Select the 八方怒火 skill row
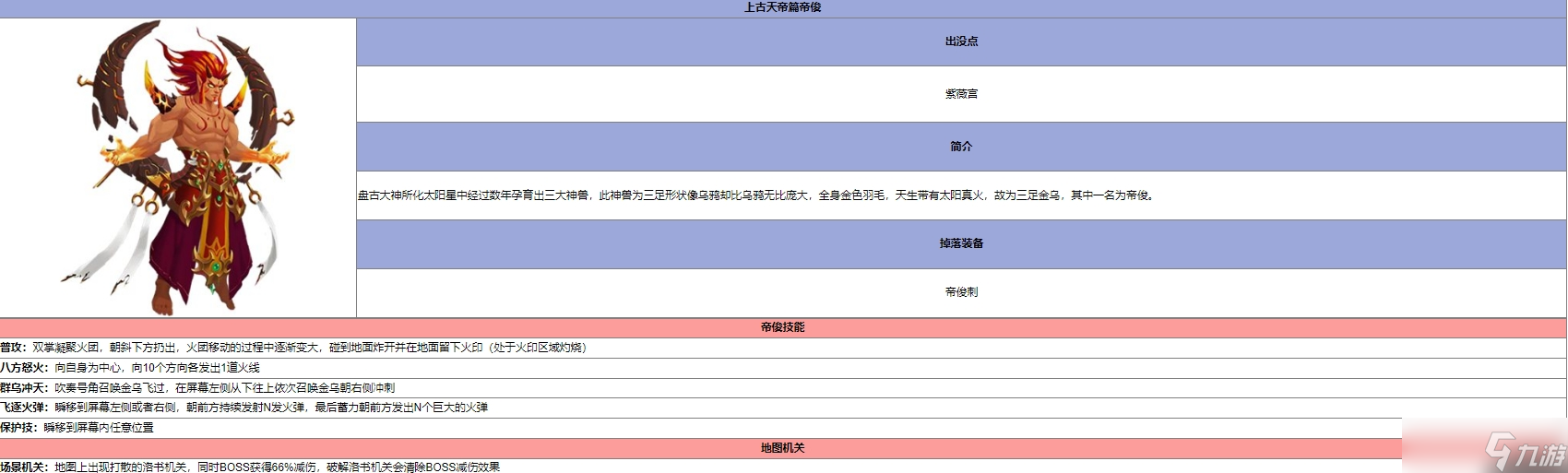Image resolution: width=1568 pixels, height=473 pixels. [x=783, y=368]
